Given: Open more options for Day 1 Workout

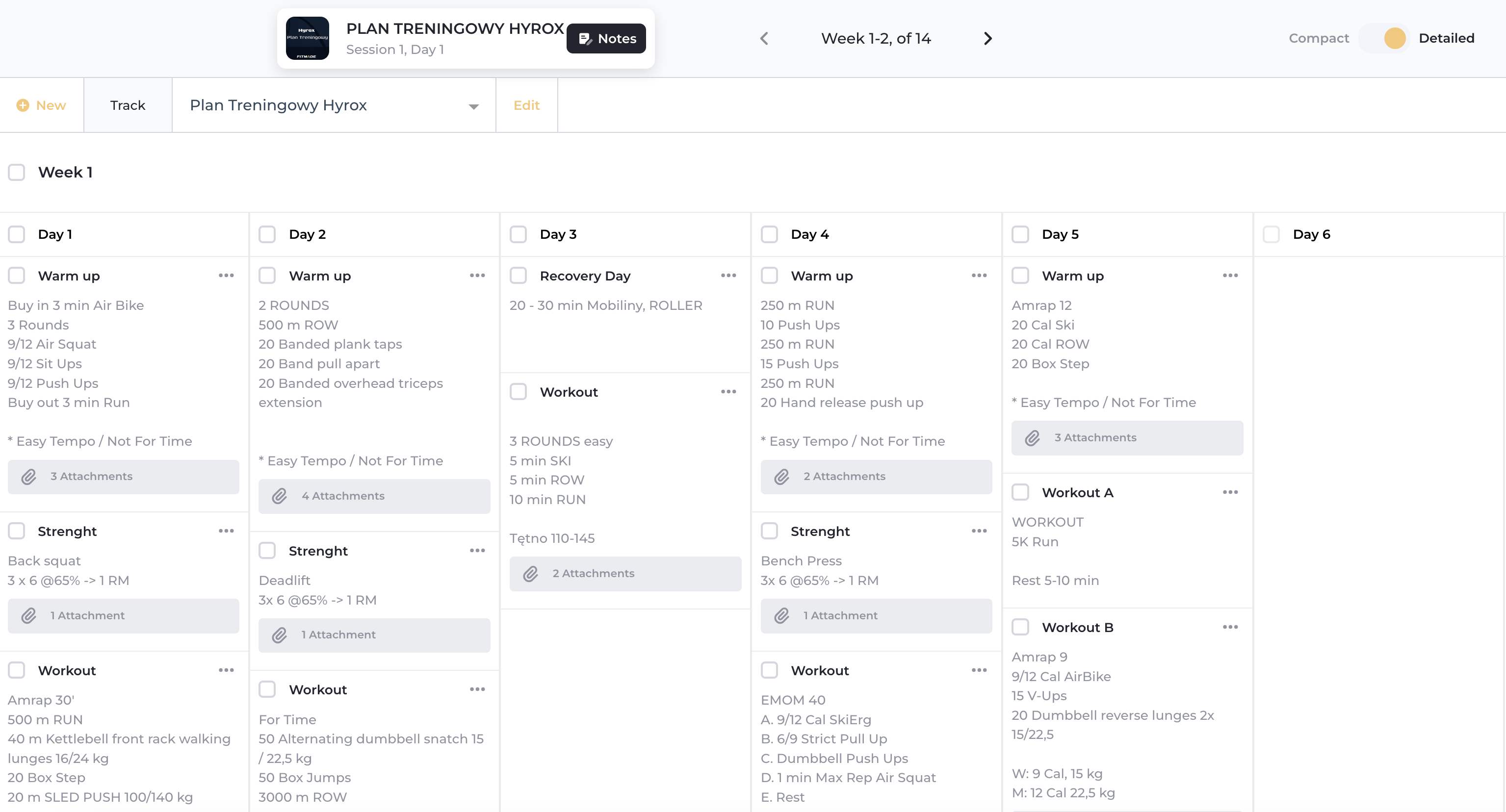Looking at the screenshot, I should pyautogui.click(x=226, y=670).
